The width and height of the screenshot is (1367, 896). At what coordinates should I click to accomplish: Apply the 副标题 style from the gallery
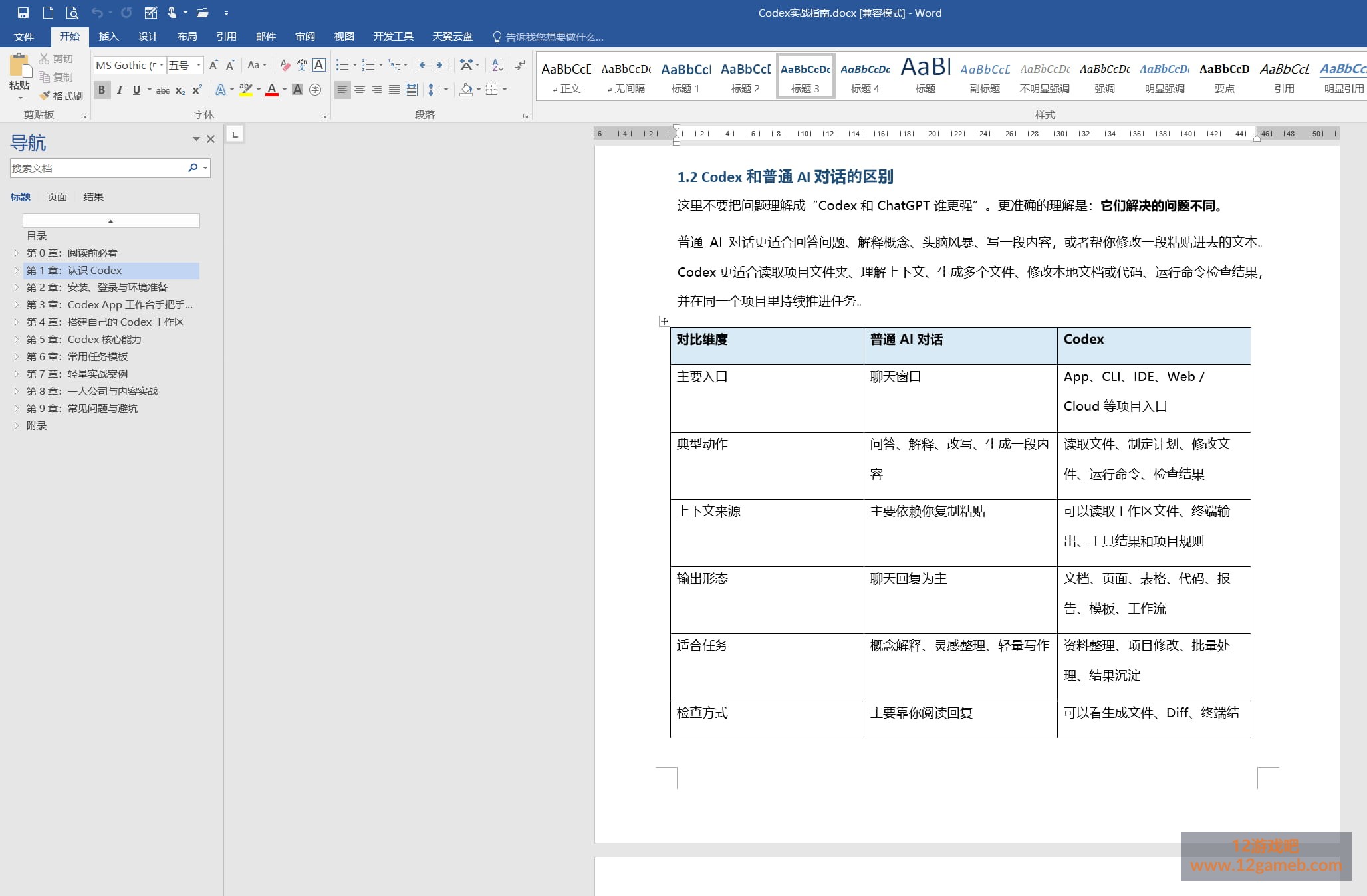tap(985, 77)
